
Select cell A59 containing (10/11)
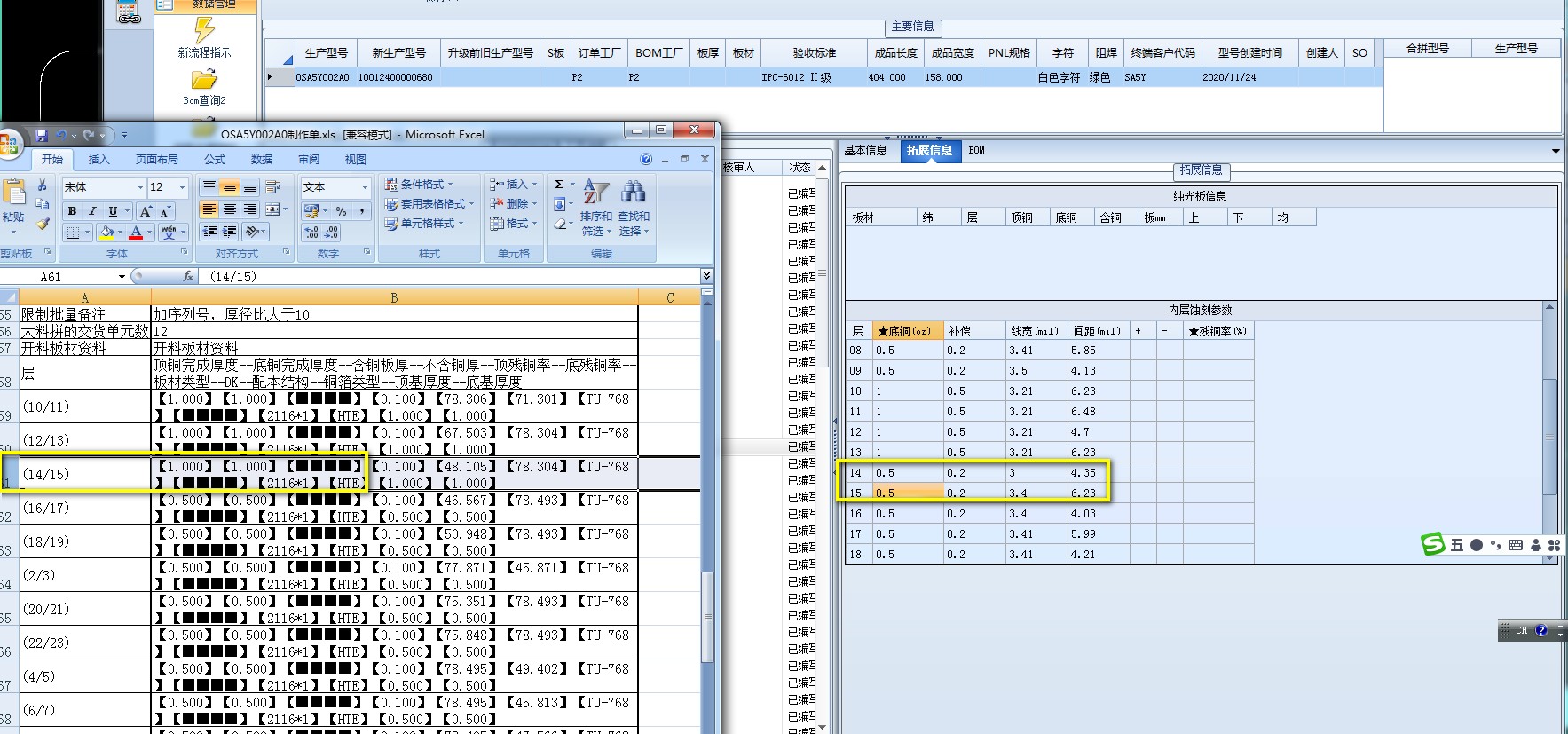84,406
